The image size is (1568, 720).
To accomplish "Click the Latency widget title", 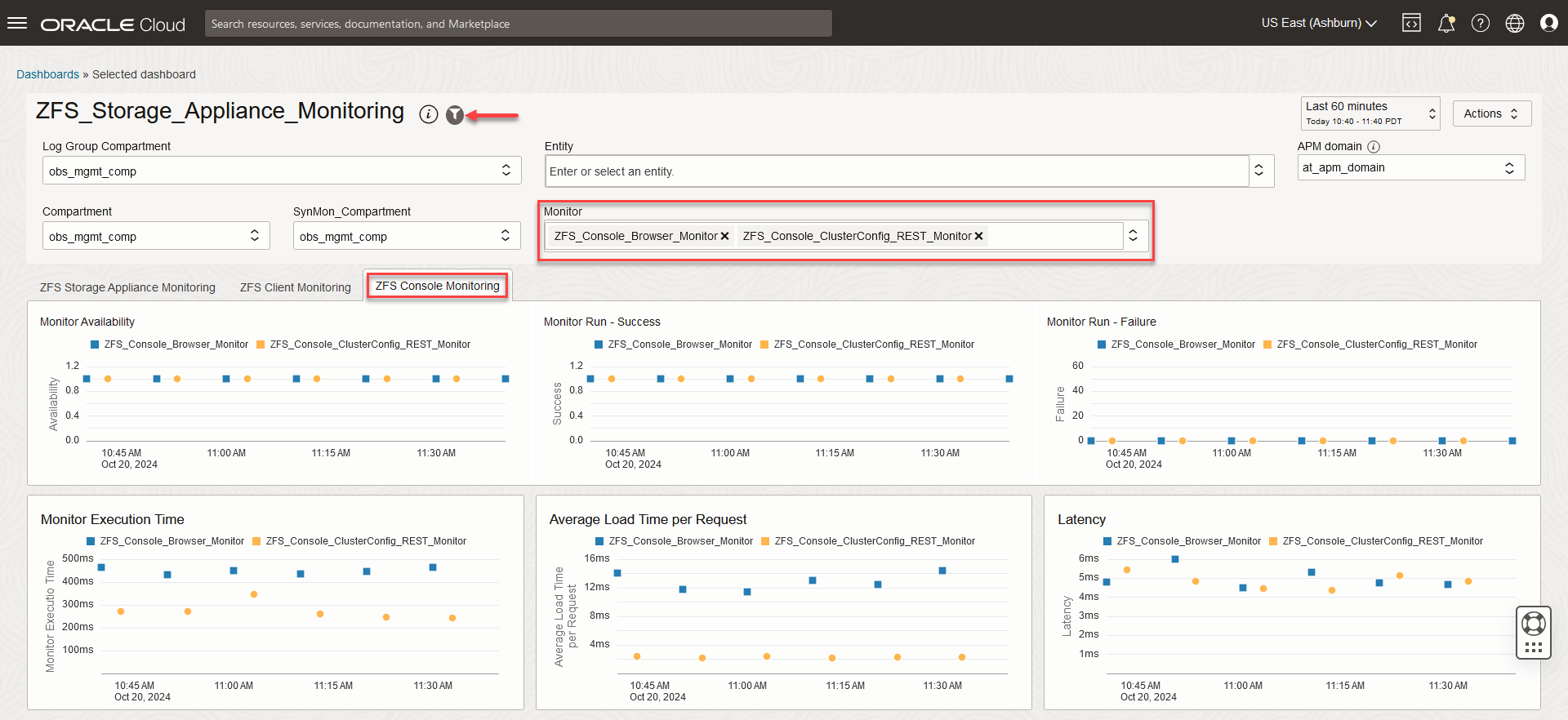I will [1082, 519].
